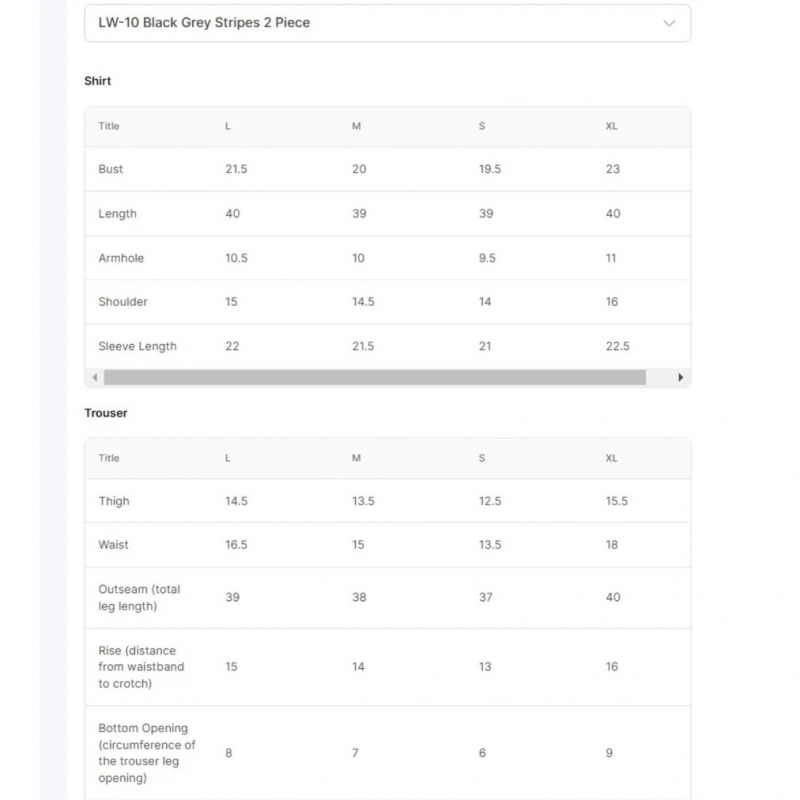The image size is (800, 800).
Task: Click the Bottom Opening row label
Action: point(146,753)
